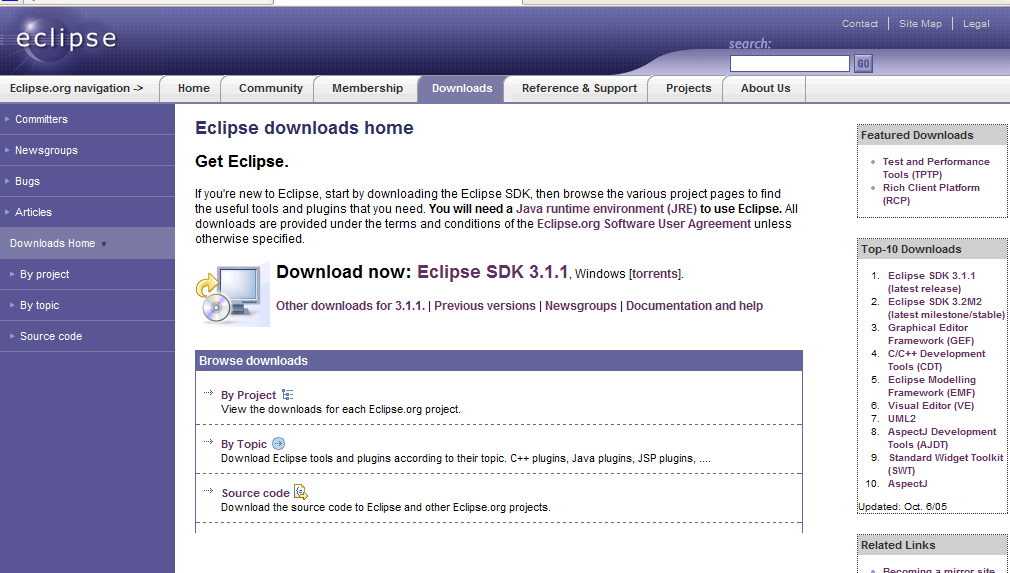Image resolution: width=1010 pixels, height=573 pixels.
Task: Click the Eclipse logo in header
Action: click(x=65, y=39)
